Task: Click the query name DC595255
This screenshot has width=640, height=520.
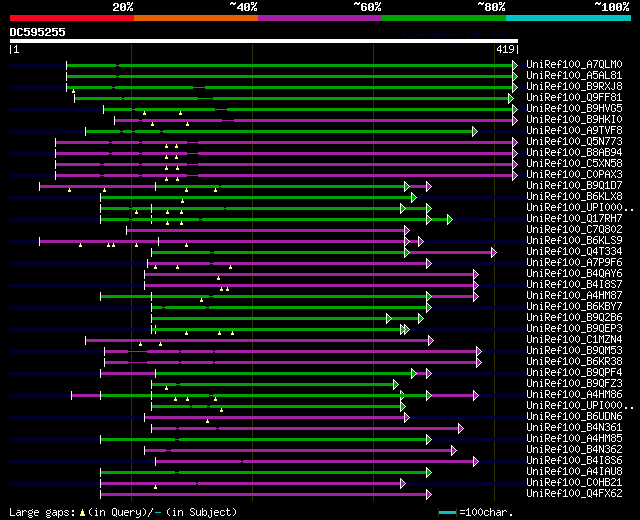Action: point(38,32)
